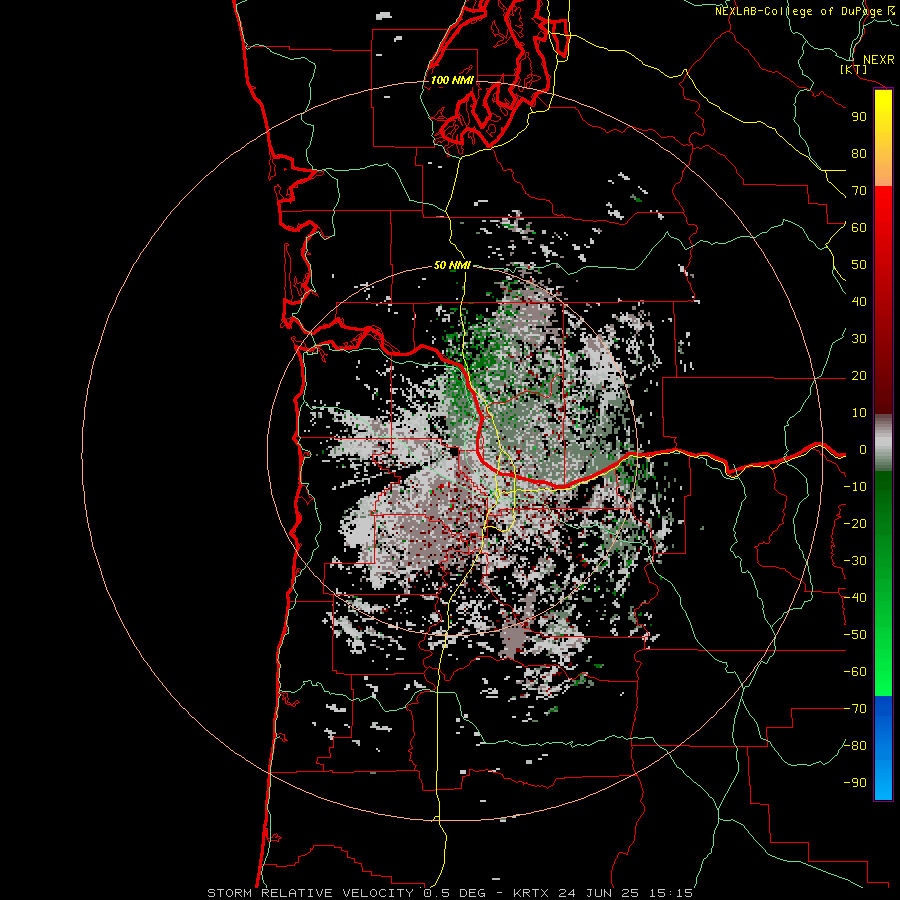Click the positive 10 value on the velocity scale
This screenshot has width=900, height=900.
(x=859, y=413)
